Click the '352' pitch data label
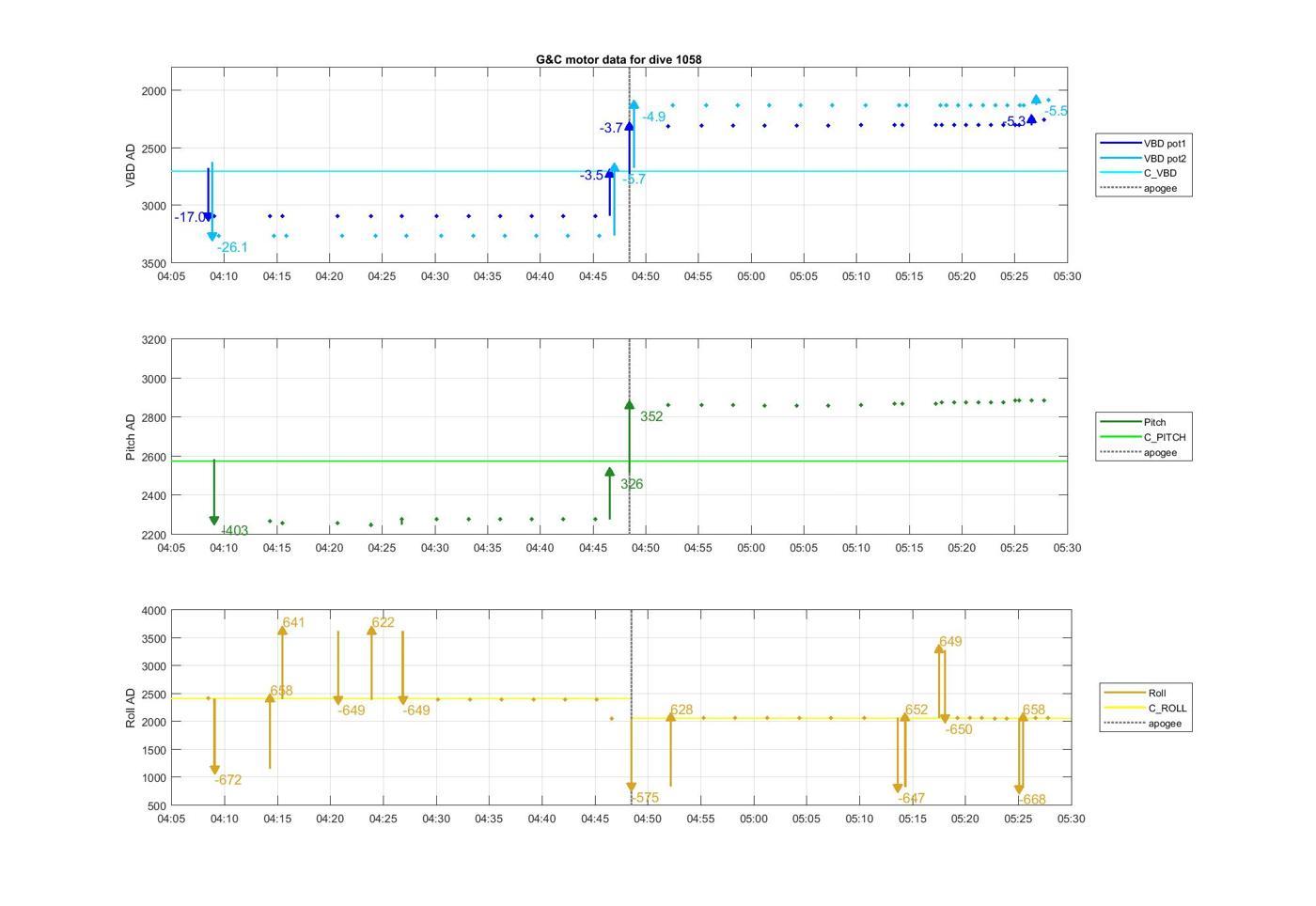 (651, 416)
